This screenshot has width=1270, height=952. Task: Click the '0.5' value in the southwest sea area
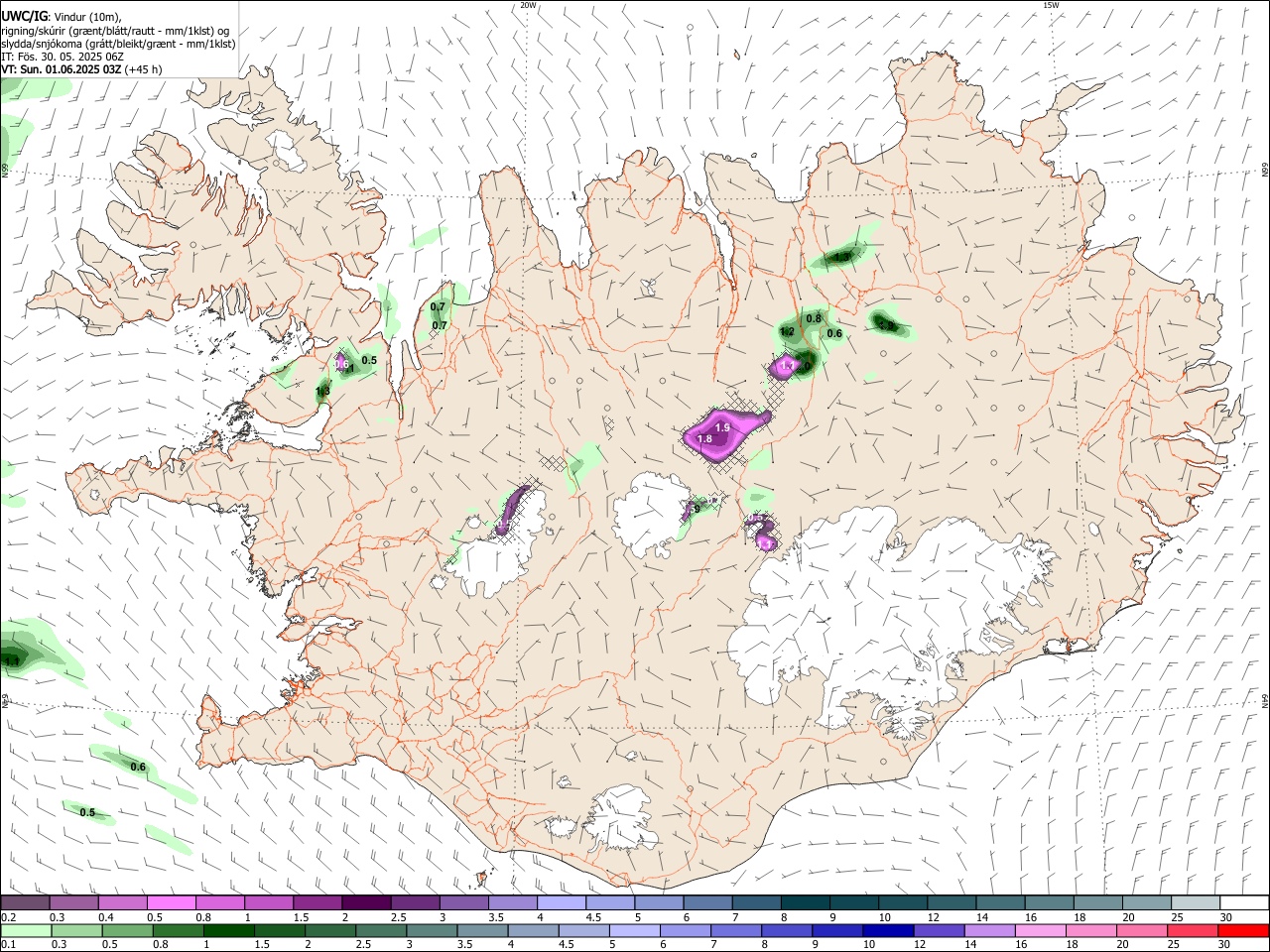point(87,812)
